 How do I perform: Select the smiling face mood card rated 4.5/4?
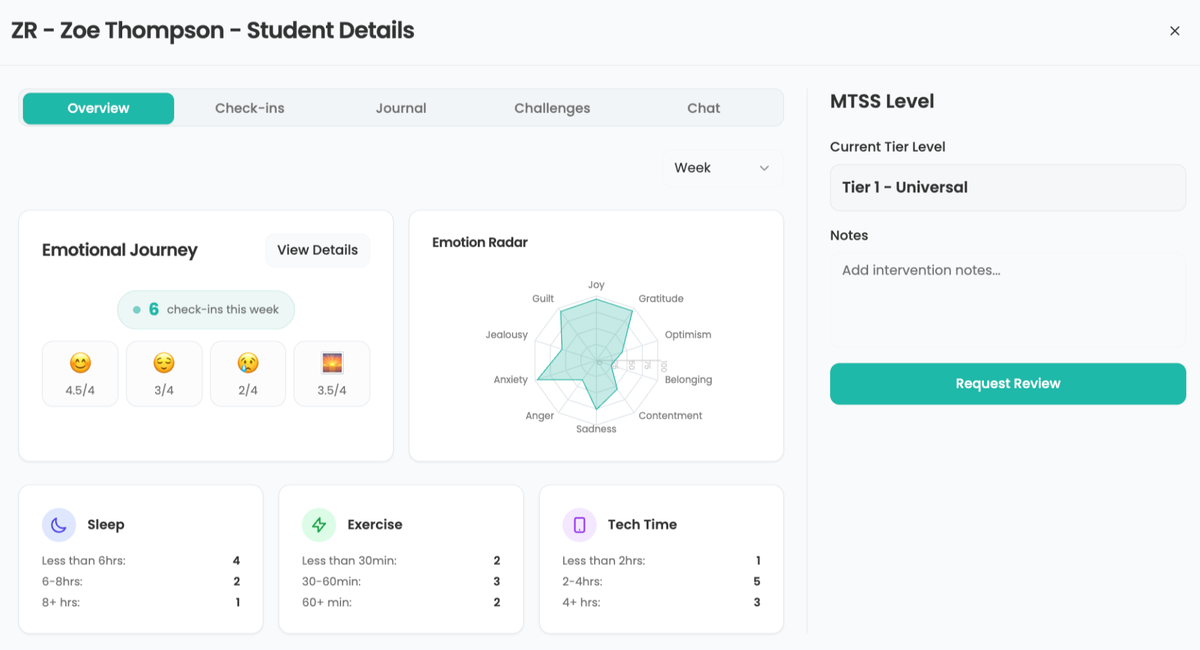tap(80, 373)
